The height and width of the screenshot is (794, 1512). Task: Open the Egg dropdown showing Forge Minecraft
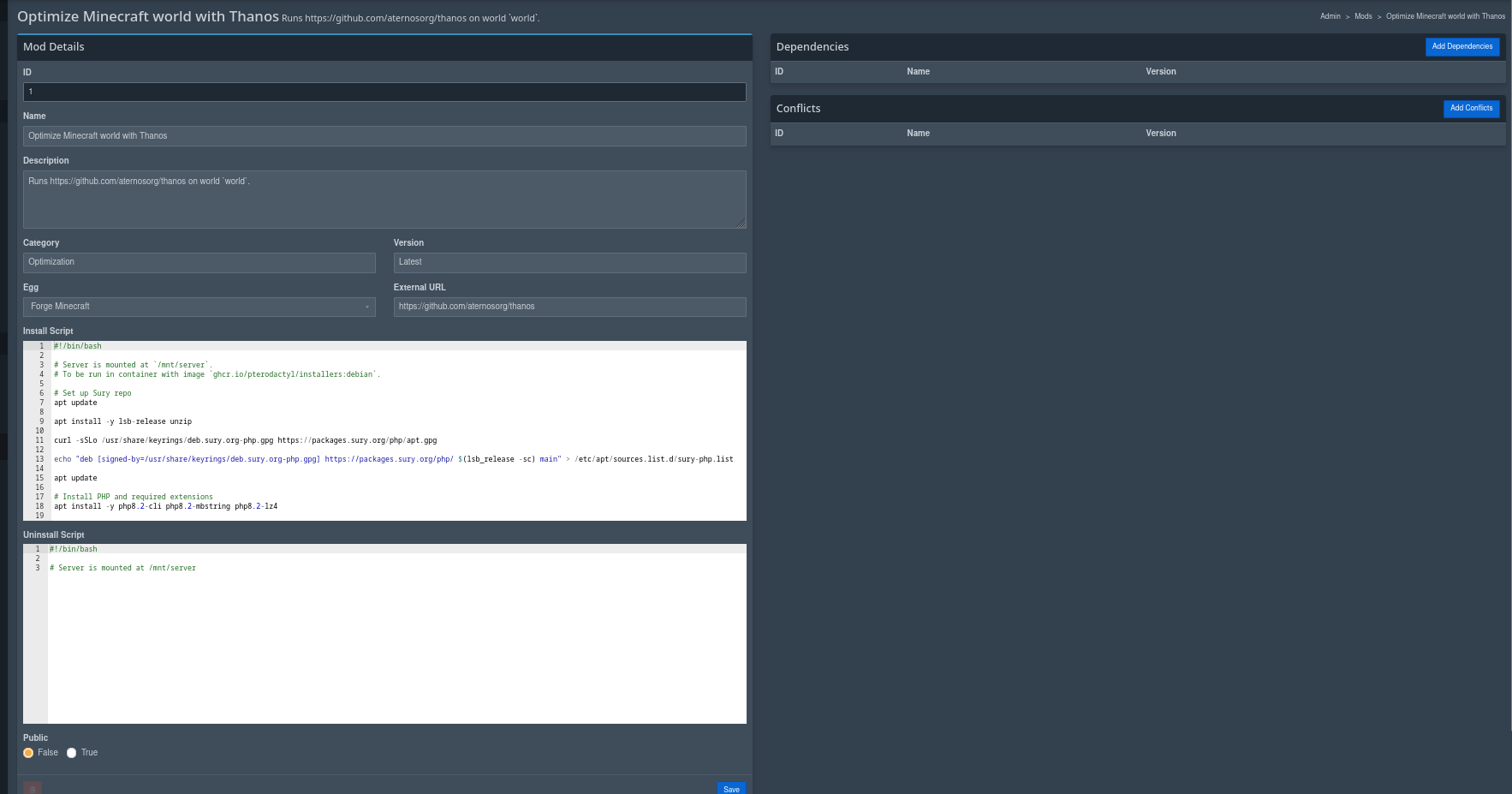199,307
